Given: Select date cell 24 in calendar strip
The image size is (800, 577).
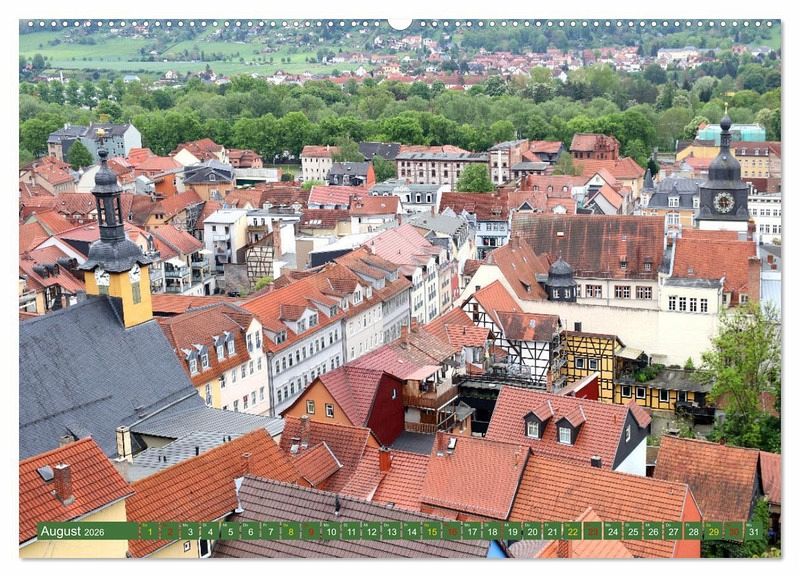Looking at the screenshot, I should pos(613,531).
